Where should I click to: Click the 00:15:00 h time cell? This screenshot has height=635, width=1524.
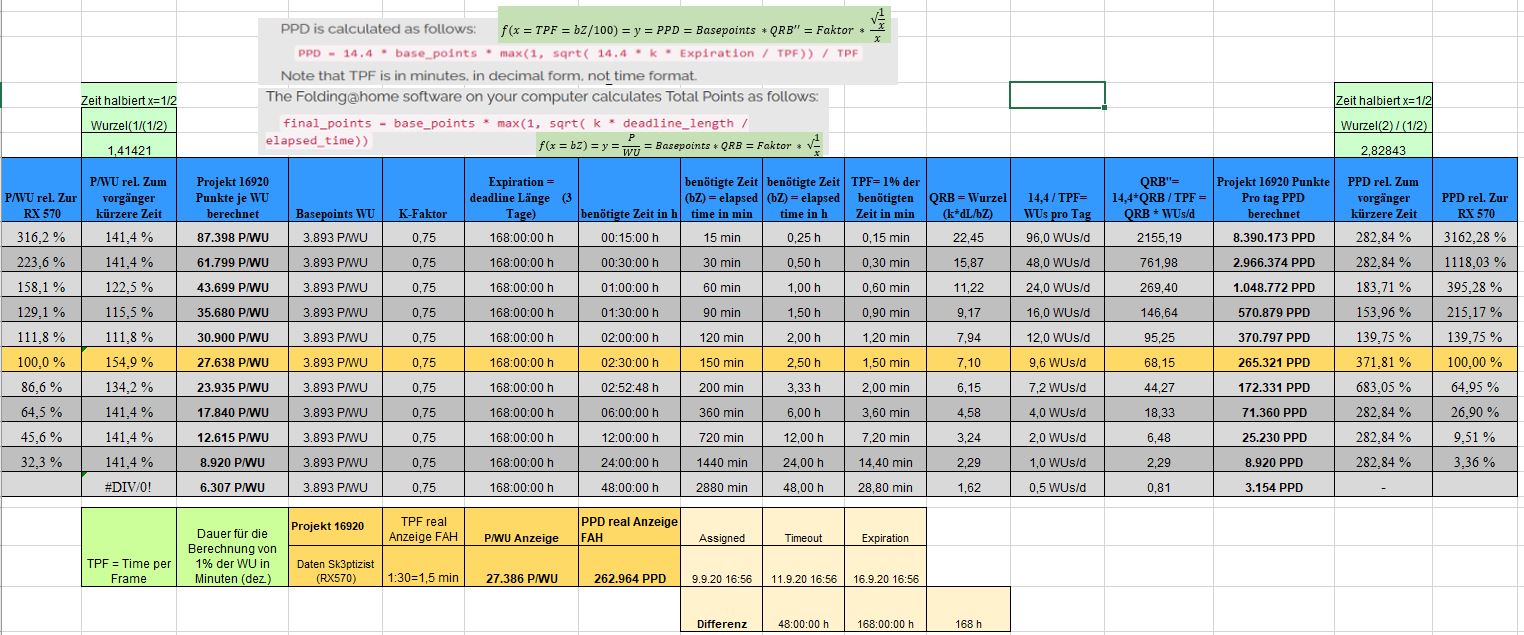click(629, 237)
